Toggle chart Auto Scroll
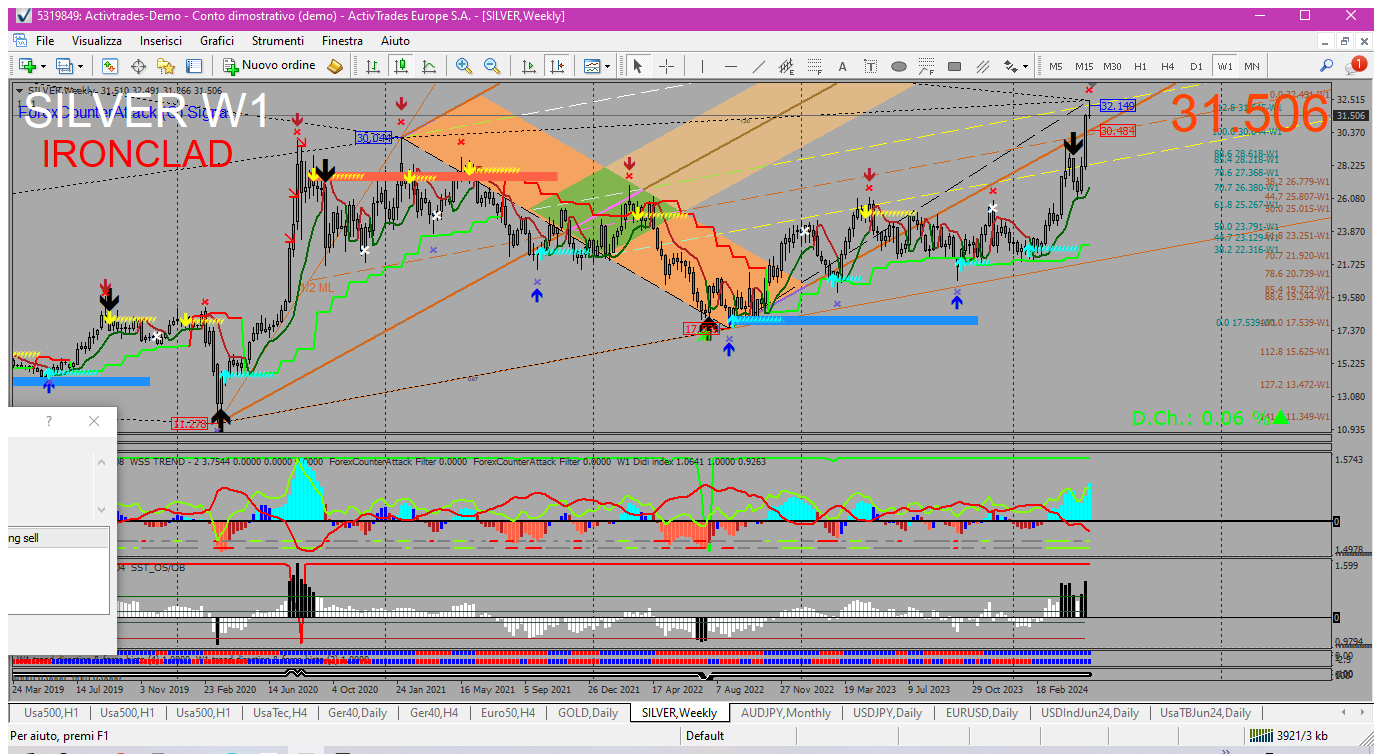Screen dimensions: 1382x754 pos(529,66)
